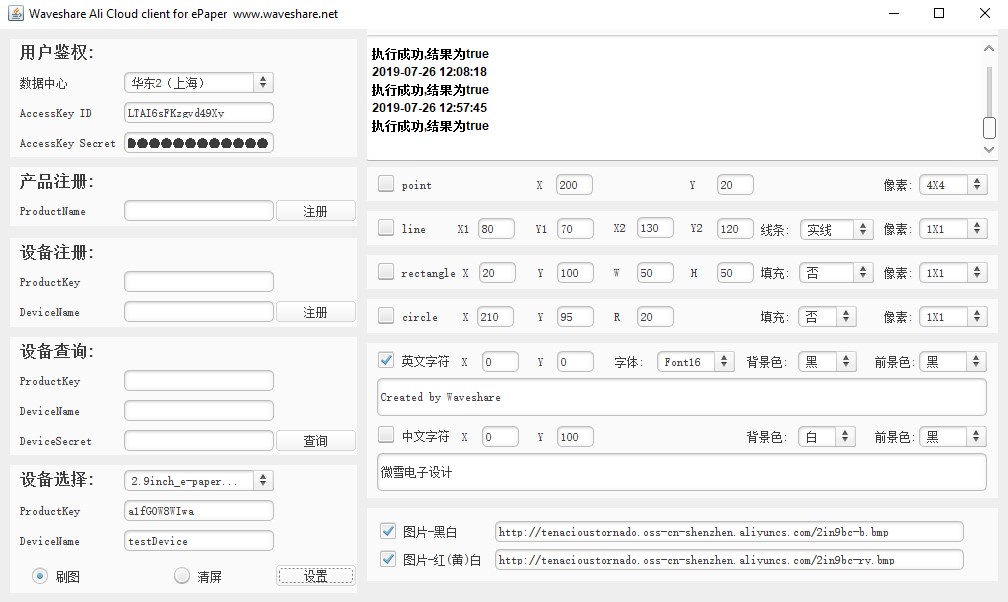Click the line Y2 field
This screenshot has width=1008, height=602.
click(735, 228)
